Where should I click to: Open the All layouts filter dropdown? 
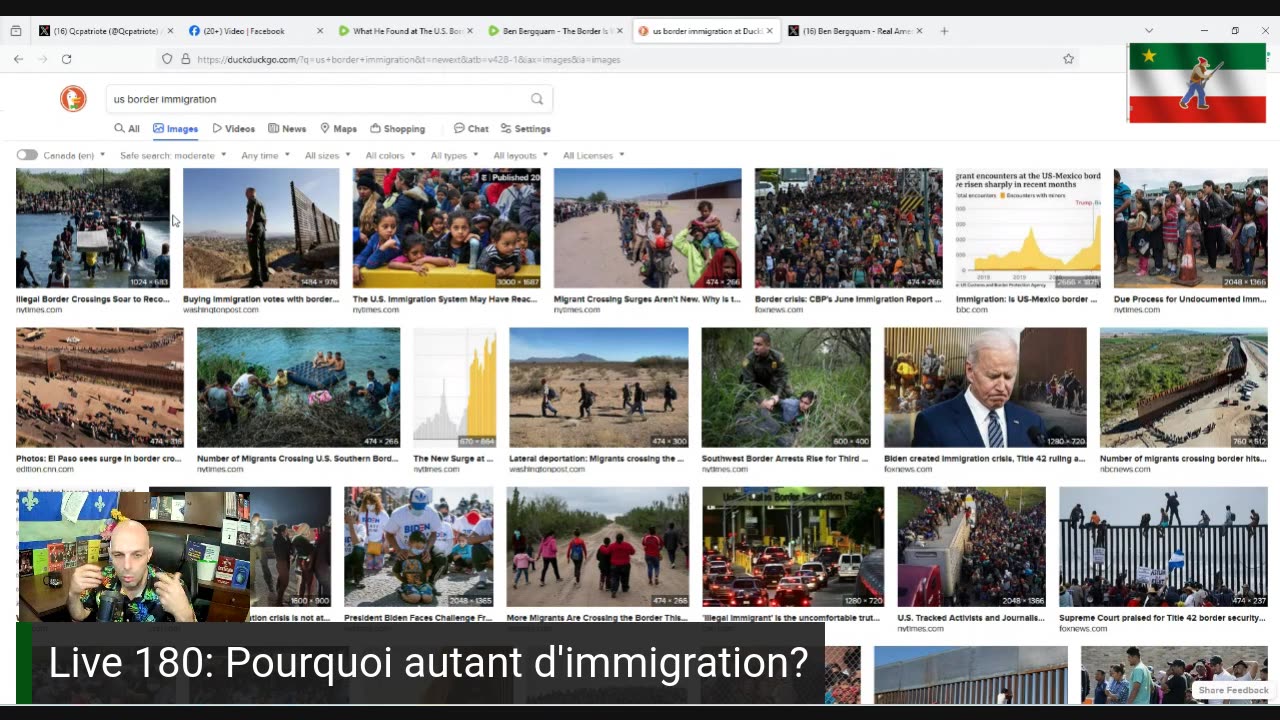521,155
